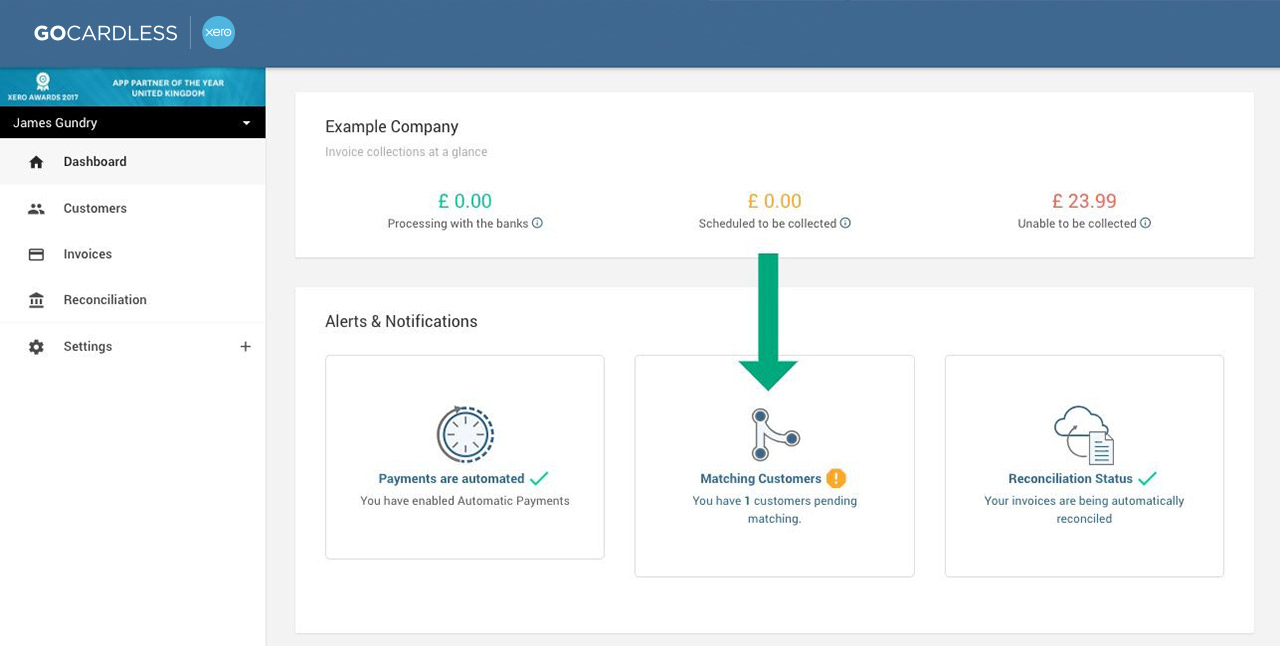The height and width of the screenshot is (646, 1280).
Task: Go to Dashboard in the sidebar
Action: click(x=133, y=162)
